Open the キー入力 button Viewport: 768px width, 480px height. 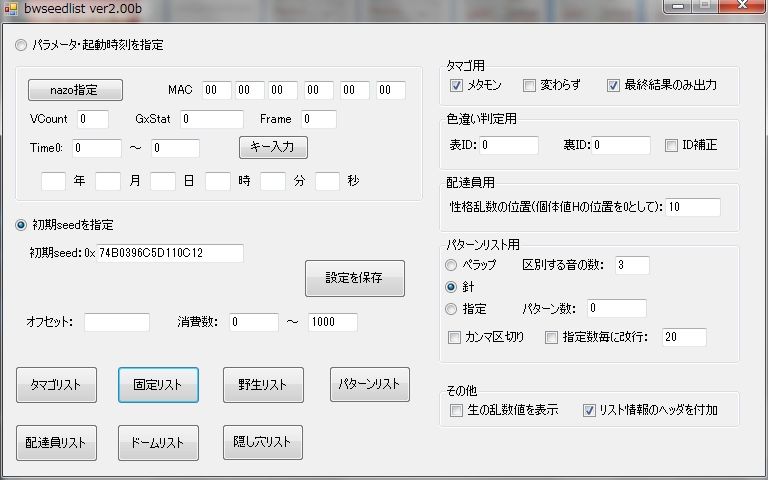[273, 147]
